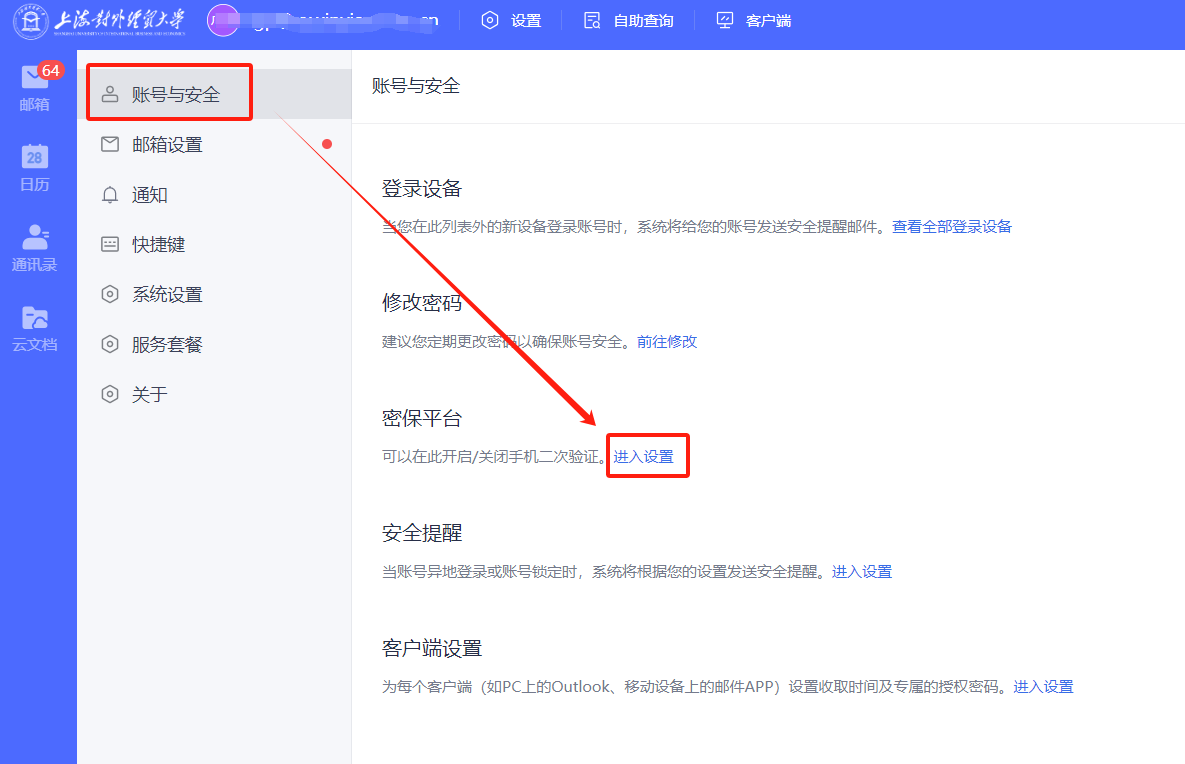This screenshot has height=764, width=1185.
Task: Open the 云文档 cloud documents icon
Action: point(34,318)
